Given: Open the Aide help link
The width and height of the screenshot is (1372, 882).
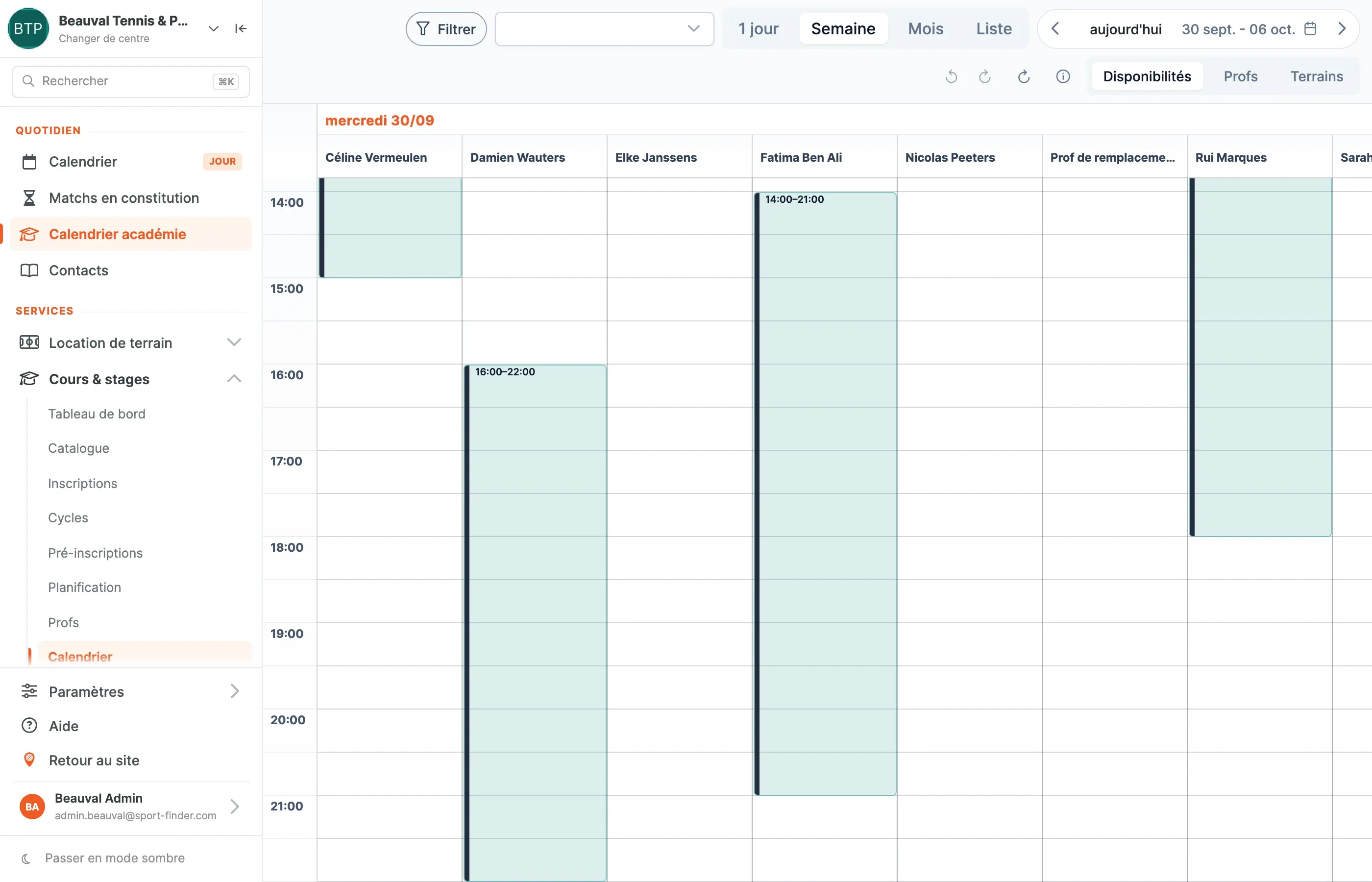Looking at the screenshot, I should [64, 726].
